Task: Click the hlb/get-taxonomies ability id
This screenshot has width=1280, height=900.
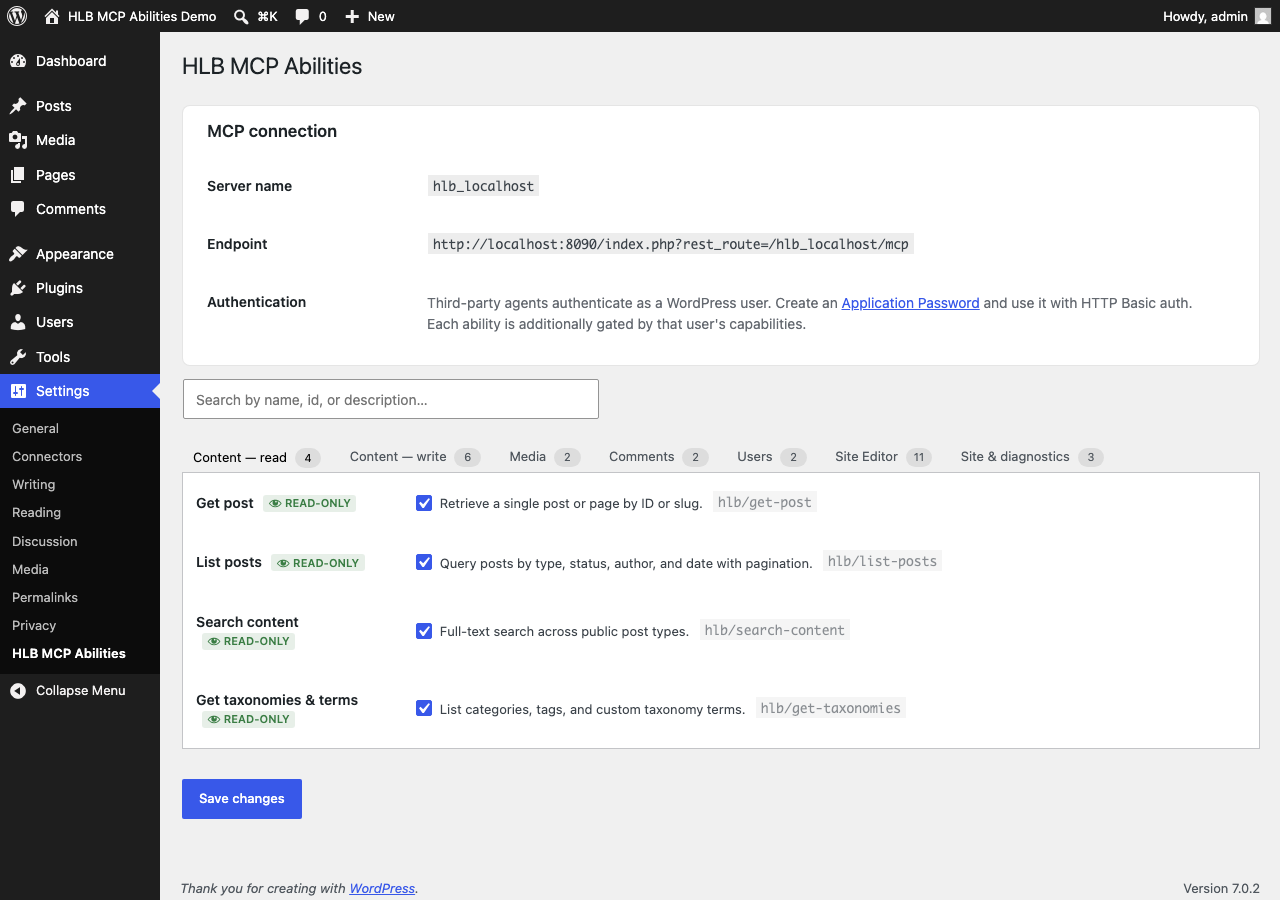Action: [831, 708]
